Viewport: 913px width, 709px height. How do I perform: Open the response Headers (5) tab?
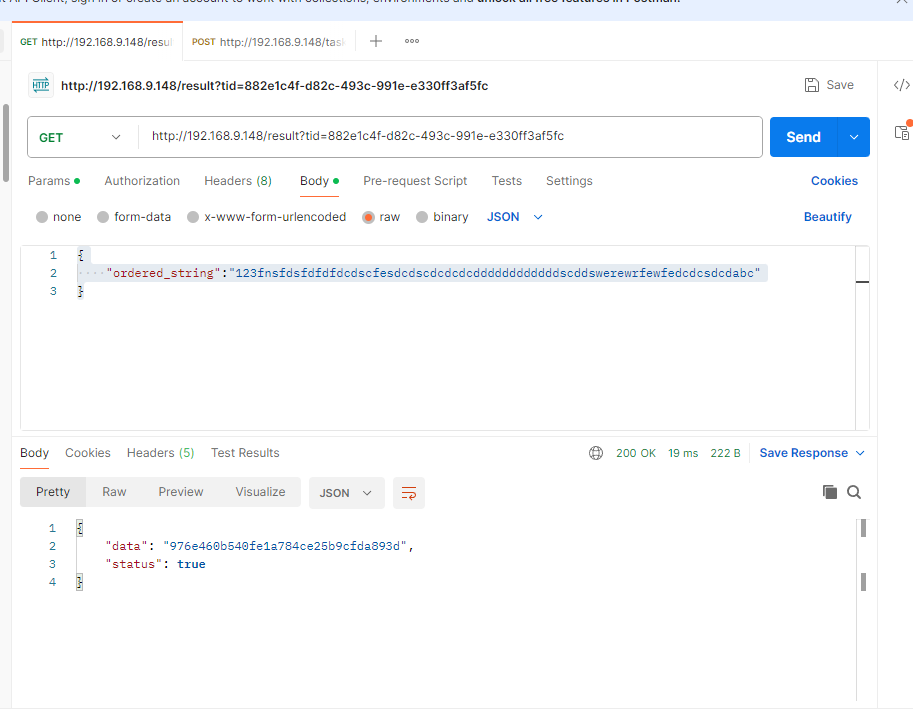tap(161, 453)
